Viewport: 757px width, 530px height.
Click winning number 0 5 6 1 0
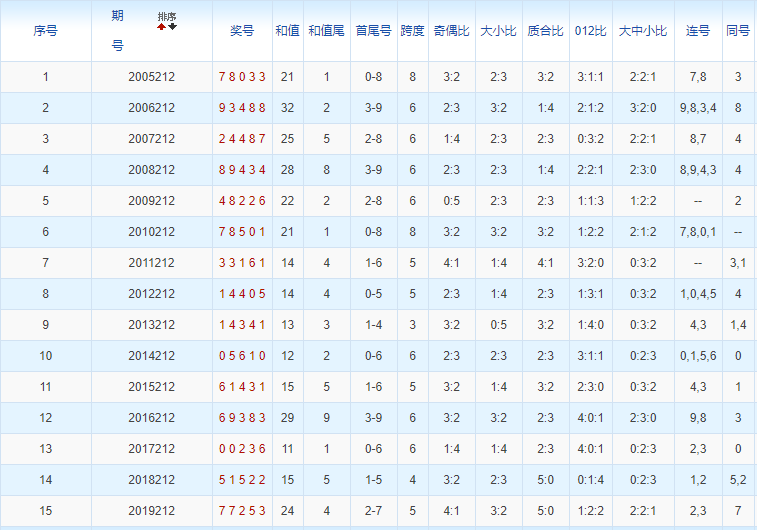pyautogui.click(x=242, y=356)
